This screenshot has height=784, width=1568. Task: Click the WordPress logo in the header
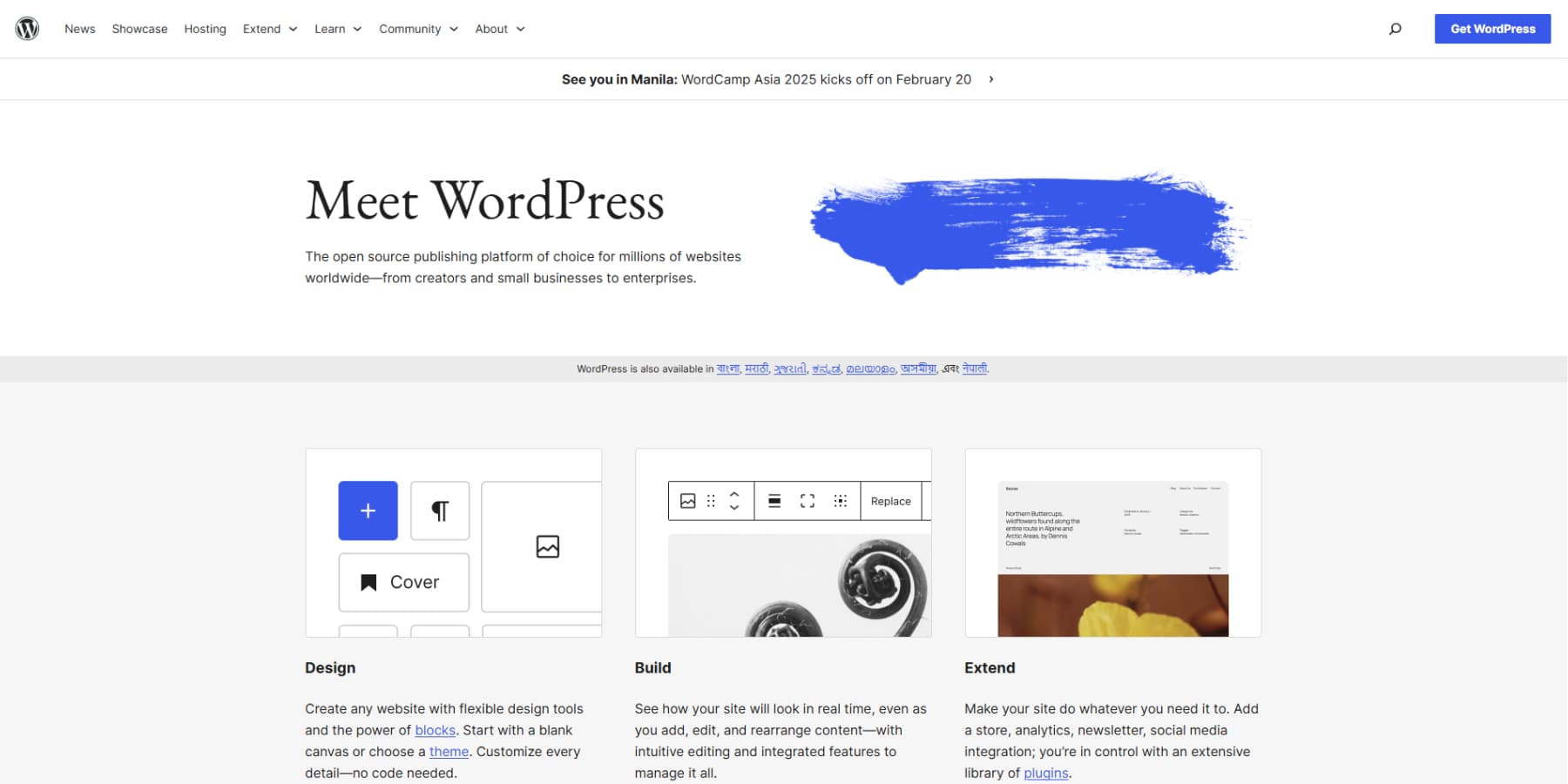click(x=27, y=28)
